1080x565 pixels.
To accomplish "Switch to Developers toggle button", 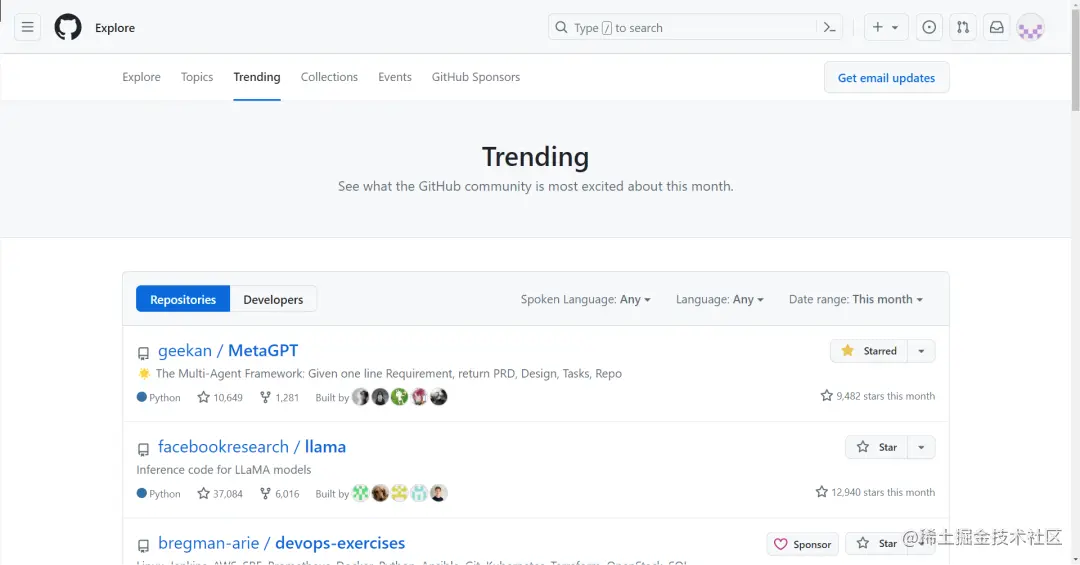I will 273,299.
